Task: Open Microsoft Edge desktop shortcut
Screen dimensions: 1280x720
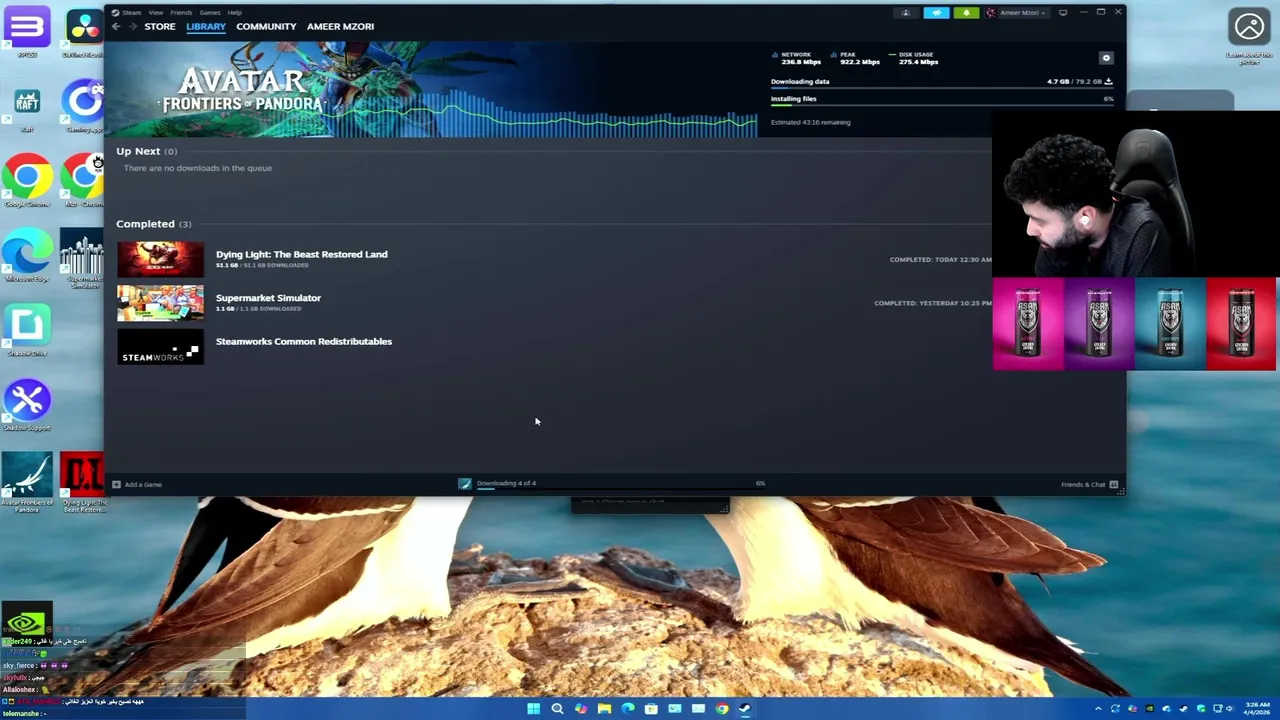Action: (x=27, y=256)
